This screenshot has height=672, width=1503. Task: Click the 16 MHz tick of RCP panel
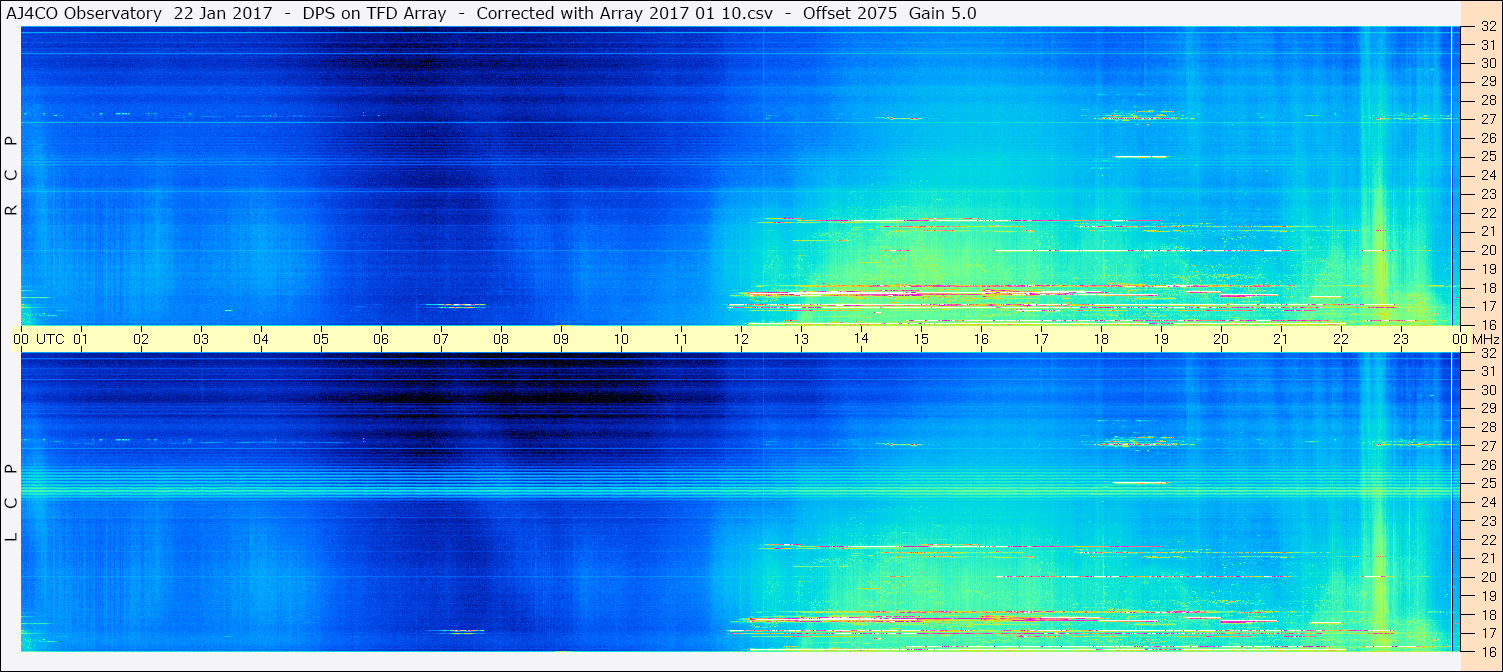coord(1487,325)
